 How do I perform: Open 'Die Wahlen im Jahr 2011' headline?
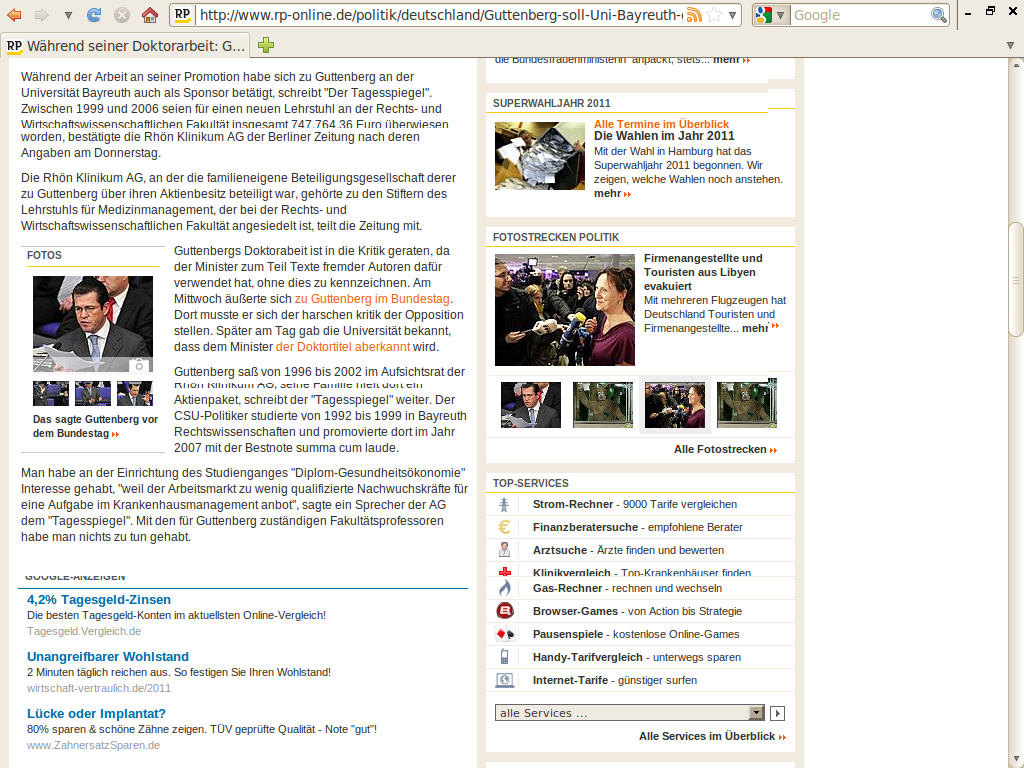(664, 136)
